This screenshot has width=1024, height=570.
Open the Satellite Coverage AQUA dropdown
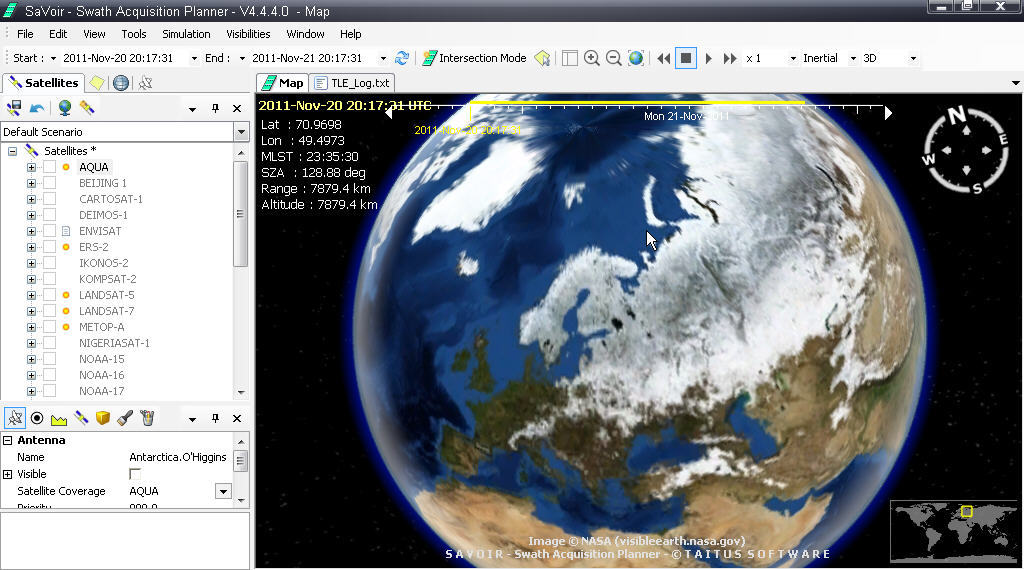click(x=223, y=491)
